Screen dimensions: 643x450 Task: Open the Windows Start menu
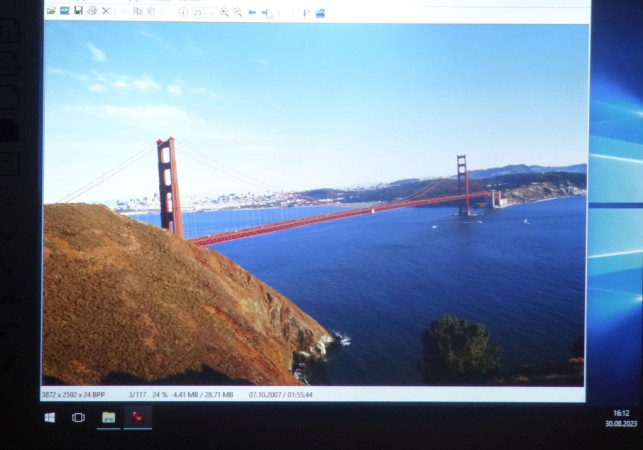(49, 417)
